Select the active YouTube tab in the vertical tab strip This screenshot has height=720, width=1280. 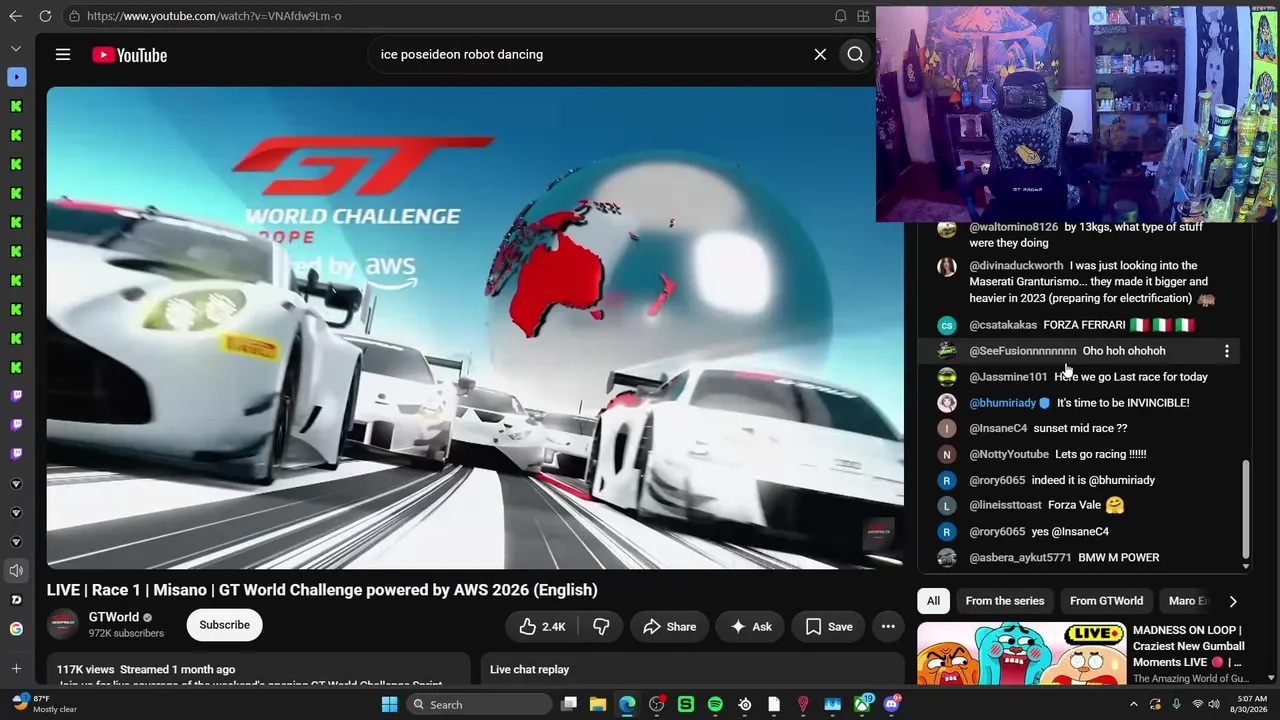16,77
